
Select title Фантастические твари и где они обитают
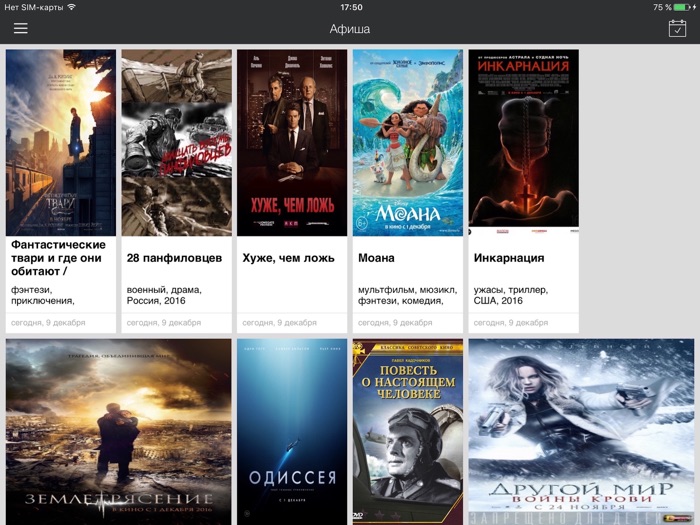pos(58,258)
